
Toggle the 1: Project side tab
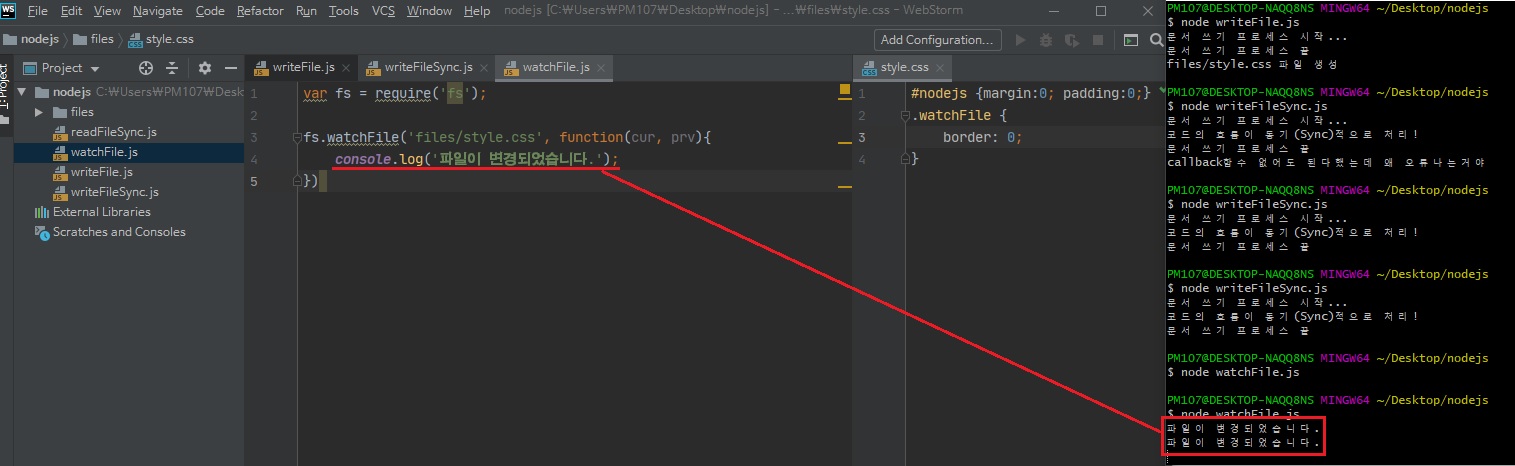(6, 92)
